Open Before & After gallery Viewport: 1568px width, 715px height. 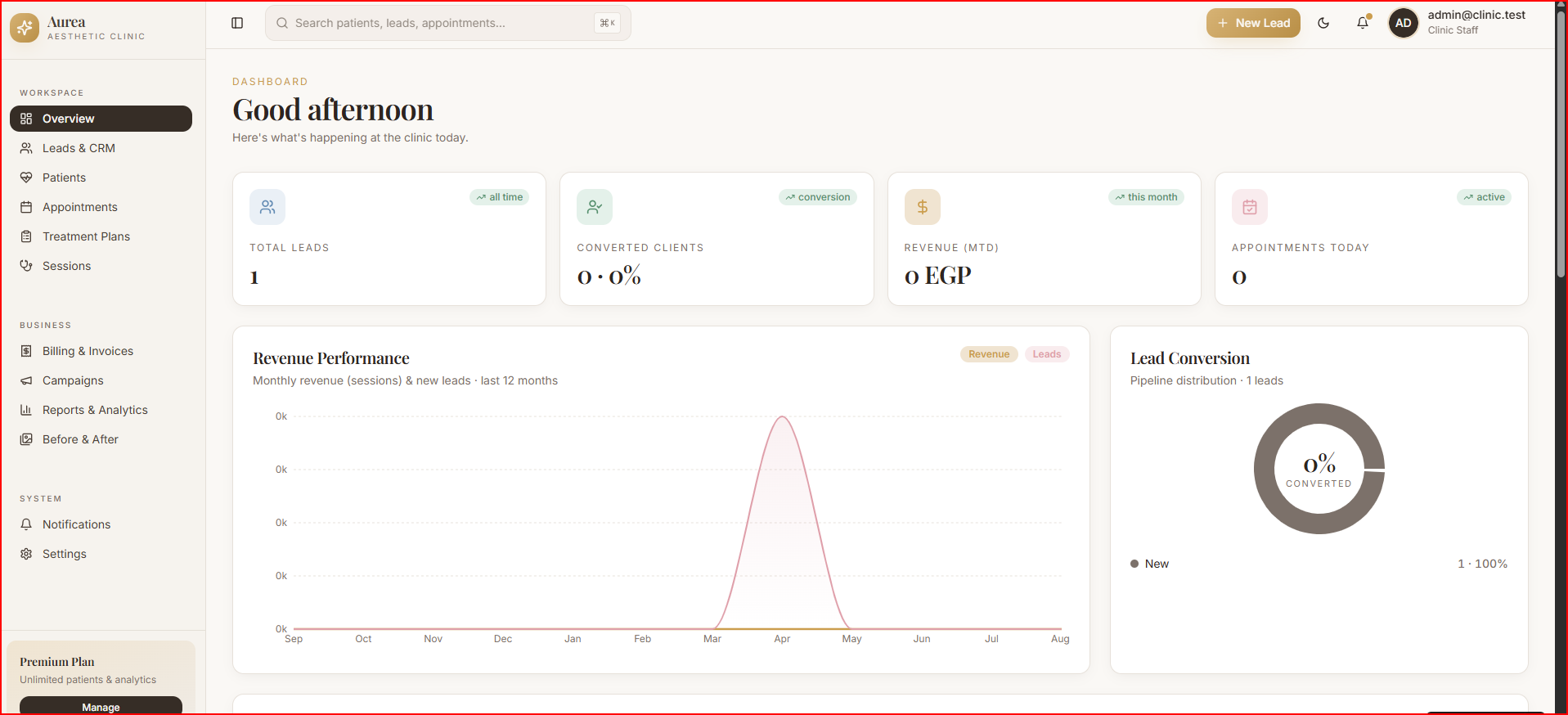pyautogui.click(x=101, y=439)
